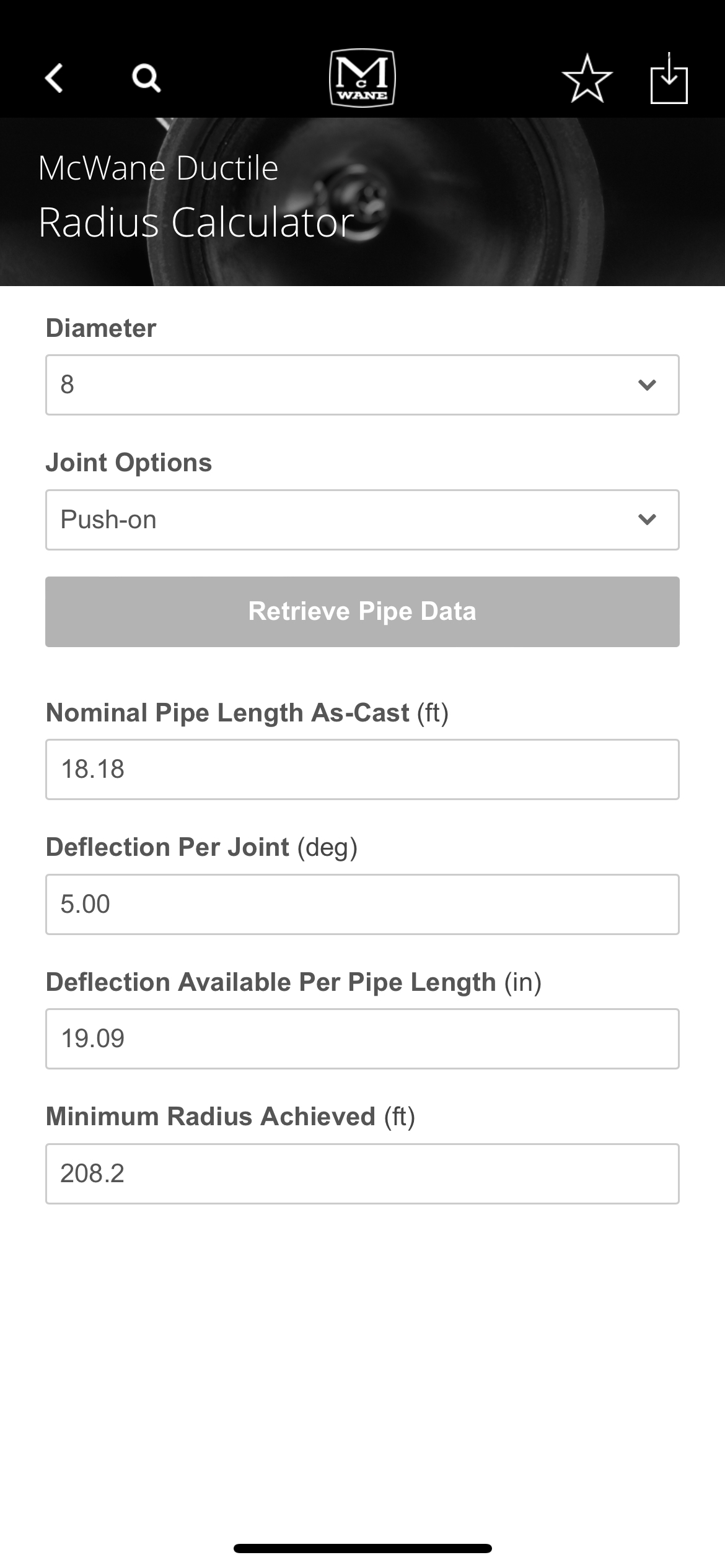Viewport: 725px width, 1568px height.
Task: Tap the Radius Calculator heading
Action: tap(196, 222)
